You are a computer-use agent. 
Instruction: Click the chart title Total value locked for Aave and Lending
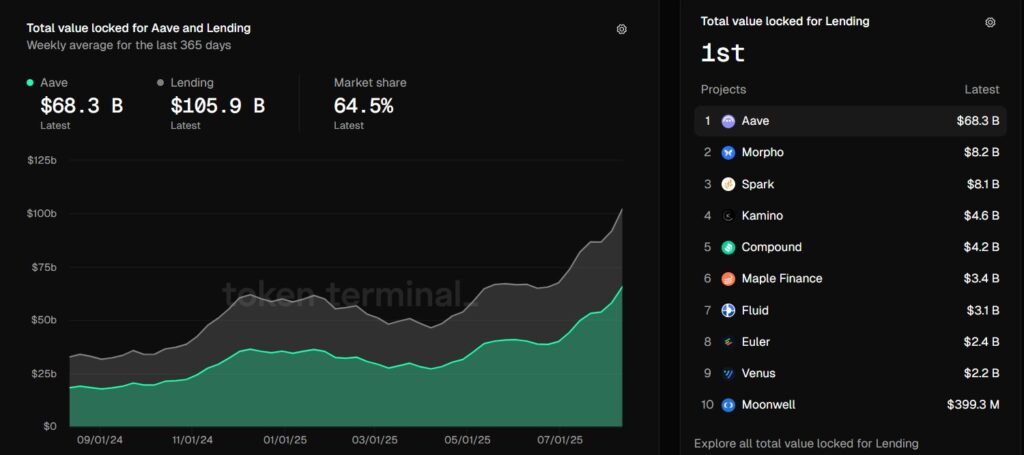(138, 28)
